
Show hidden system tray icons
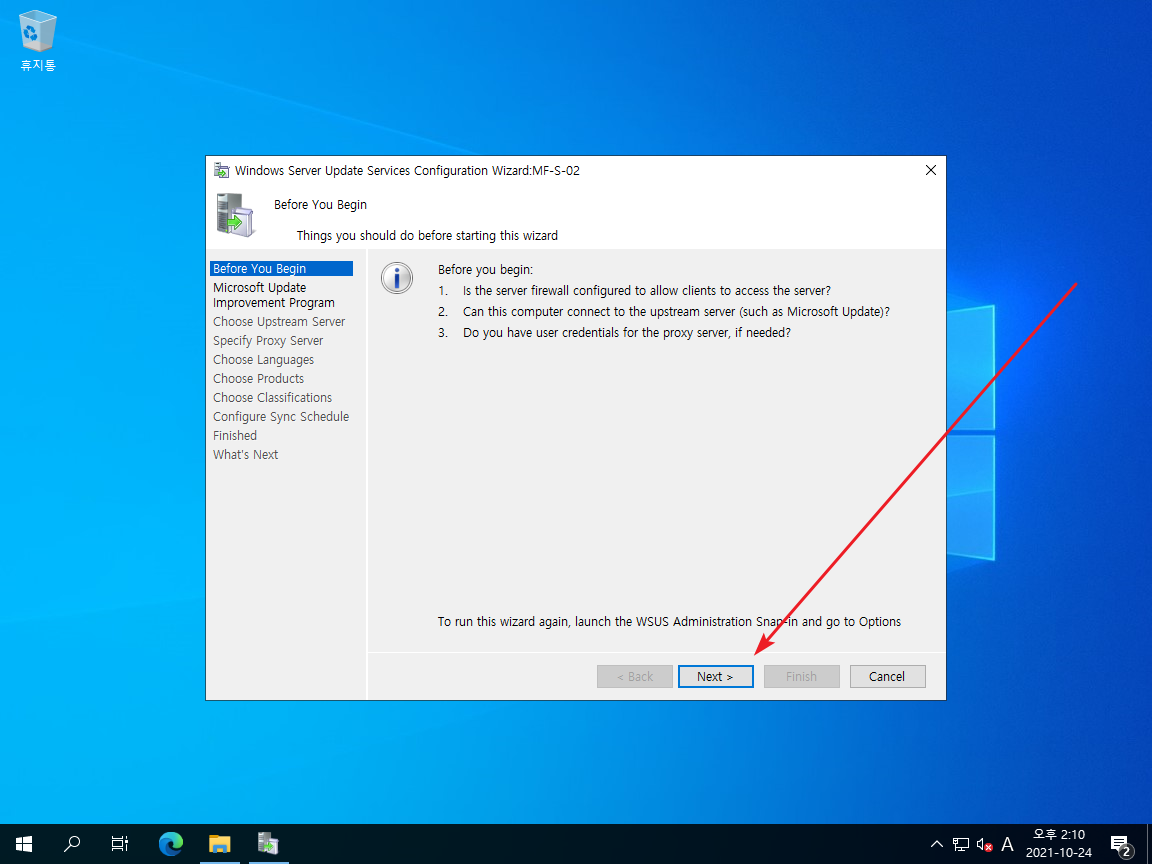click(937, 844)
